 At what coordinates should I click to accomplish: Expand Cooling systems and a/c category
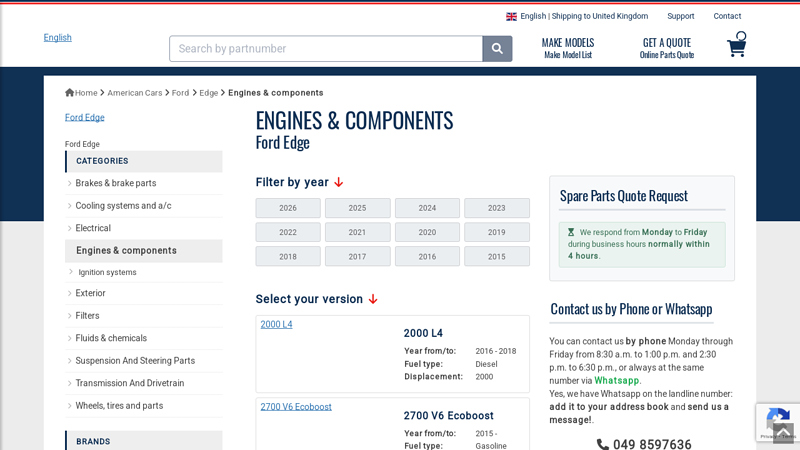coord(123,206)
